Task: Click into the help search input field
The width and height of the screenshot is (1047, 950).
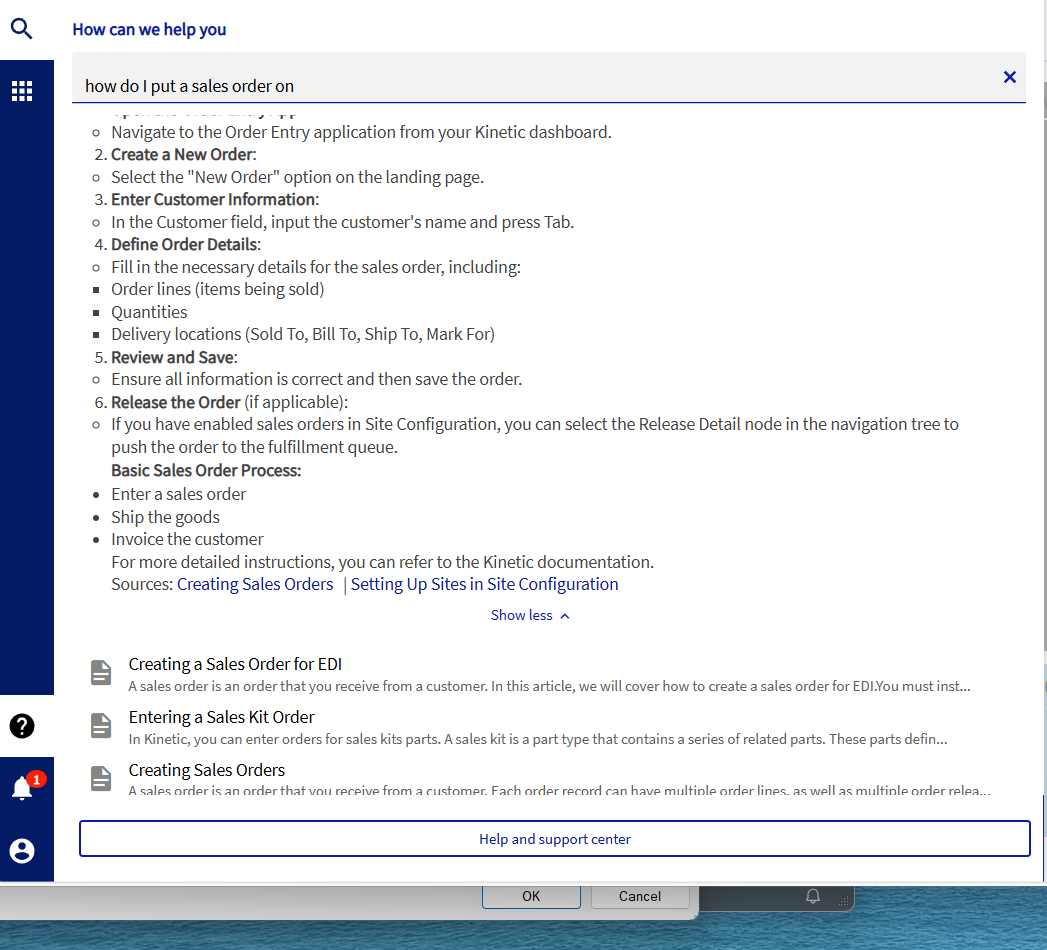Action: (530, 86)
